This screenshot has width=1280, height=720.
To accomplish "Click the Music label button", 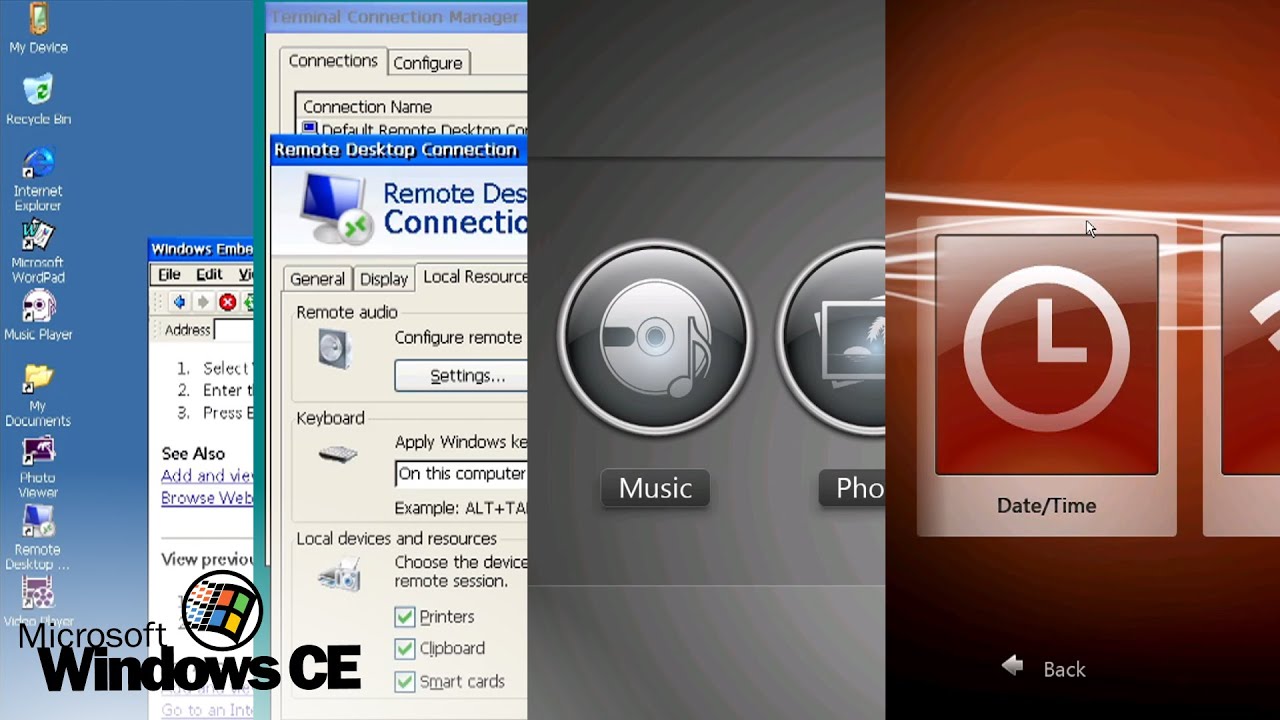I will [655, 488].
